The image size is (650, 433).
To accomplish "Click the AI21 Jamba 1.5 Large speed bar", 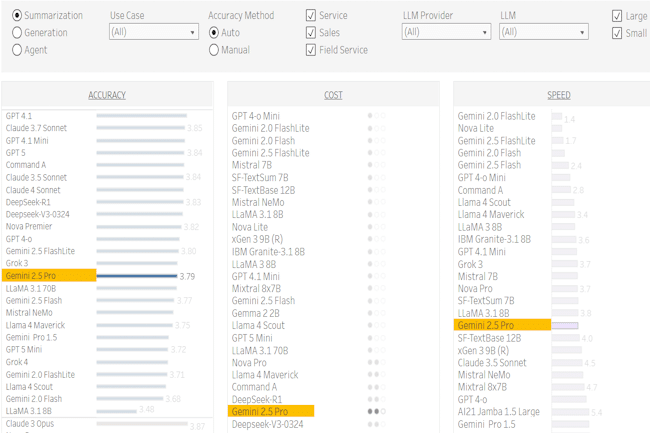I will click(570, 412).
